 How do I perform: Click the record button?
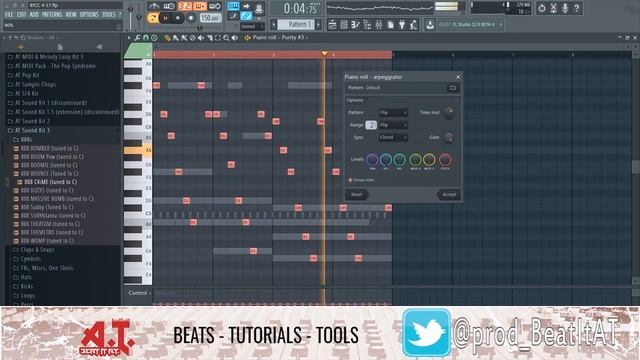coord(191,18)
